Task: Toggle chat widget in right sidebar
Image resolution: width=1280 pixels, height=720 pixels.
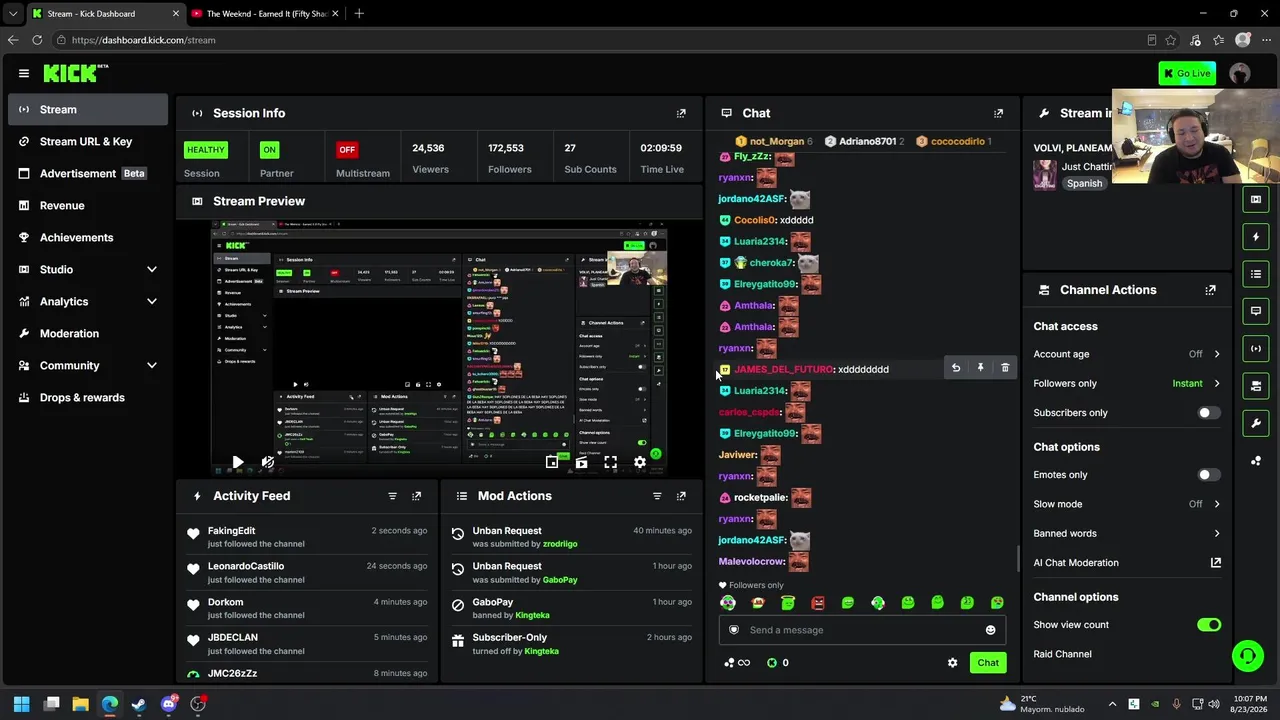Action: point(1256,311)
